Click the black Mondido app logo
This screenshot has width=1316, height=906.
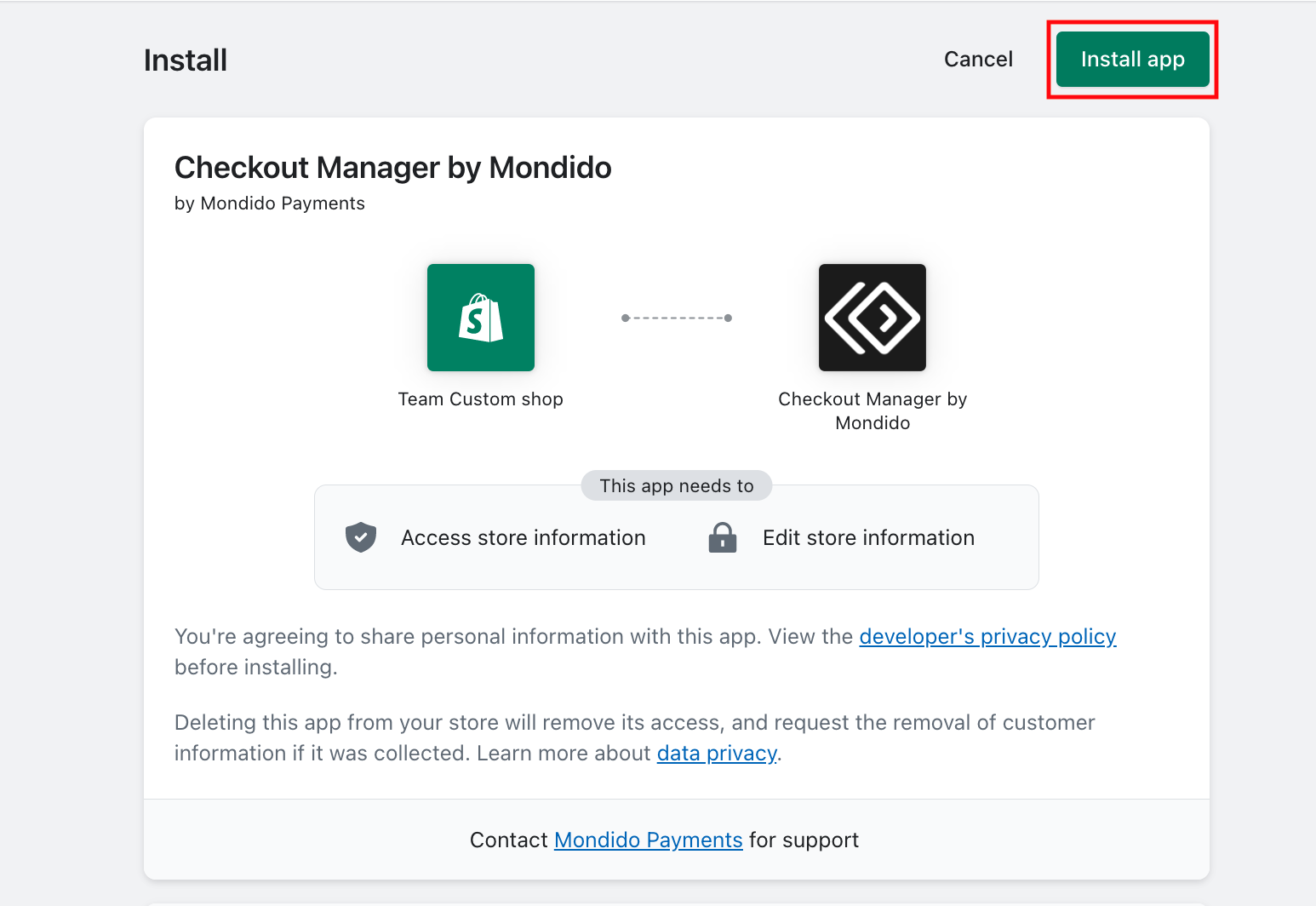(873, 318)
